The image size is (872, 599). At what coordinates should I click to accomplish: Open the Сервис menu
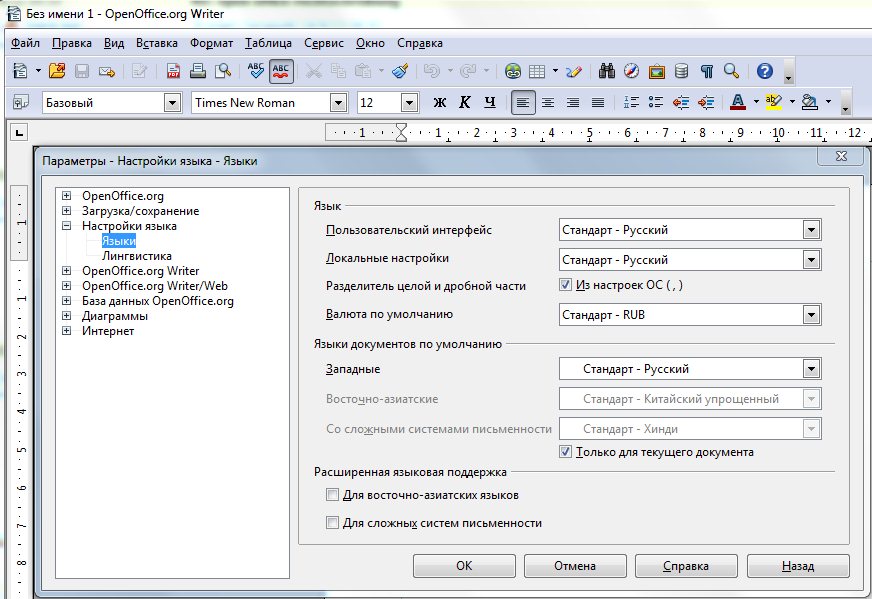324,43
